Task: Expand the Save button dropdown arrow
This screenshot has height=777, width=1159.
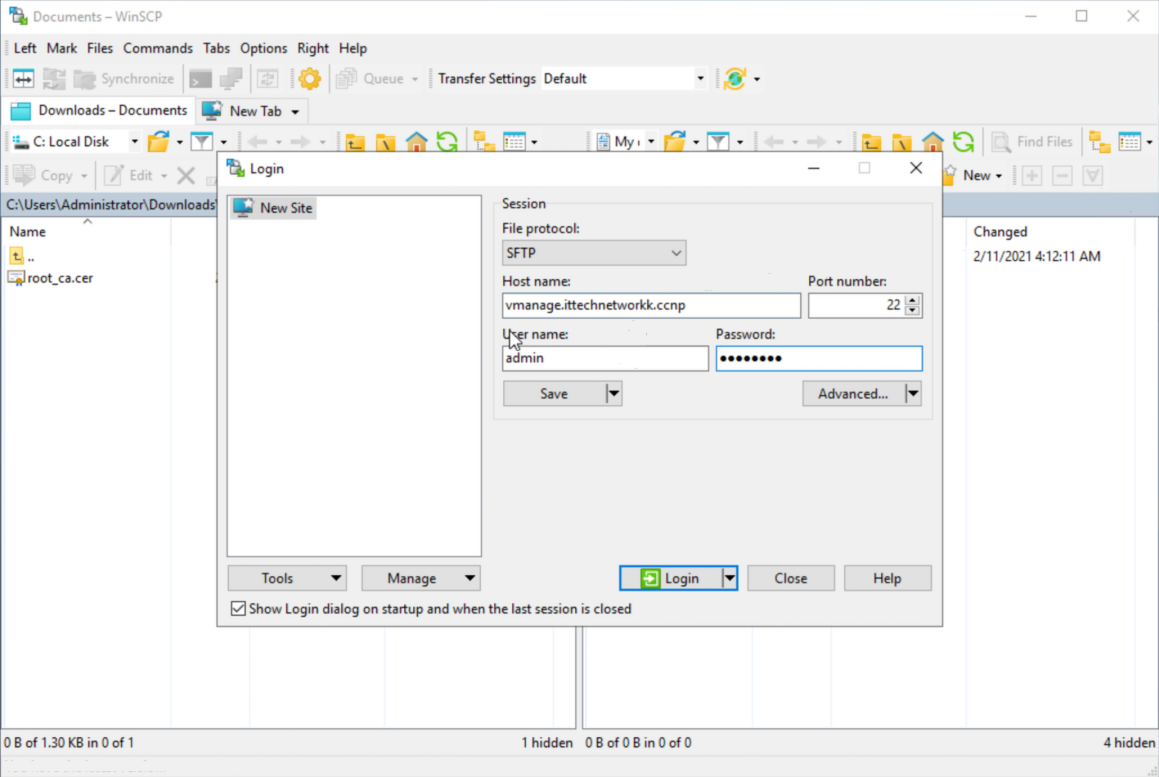Action: click(614, 393)
